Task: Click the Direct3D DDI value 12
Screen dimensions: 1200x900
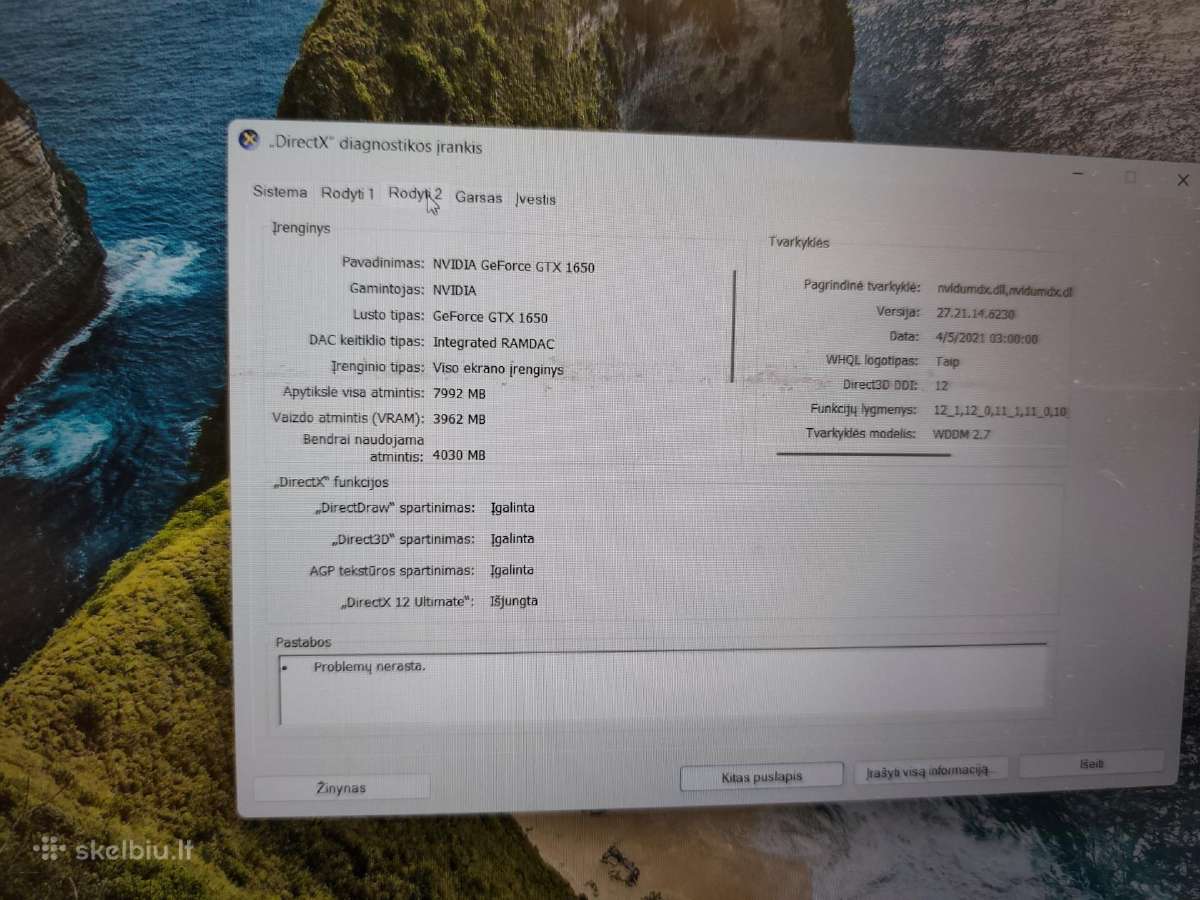Action: click(x=942, y=385)
